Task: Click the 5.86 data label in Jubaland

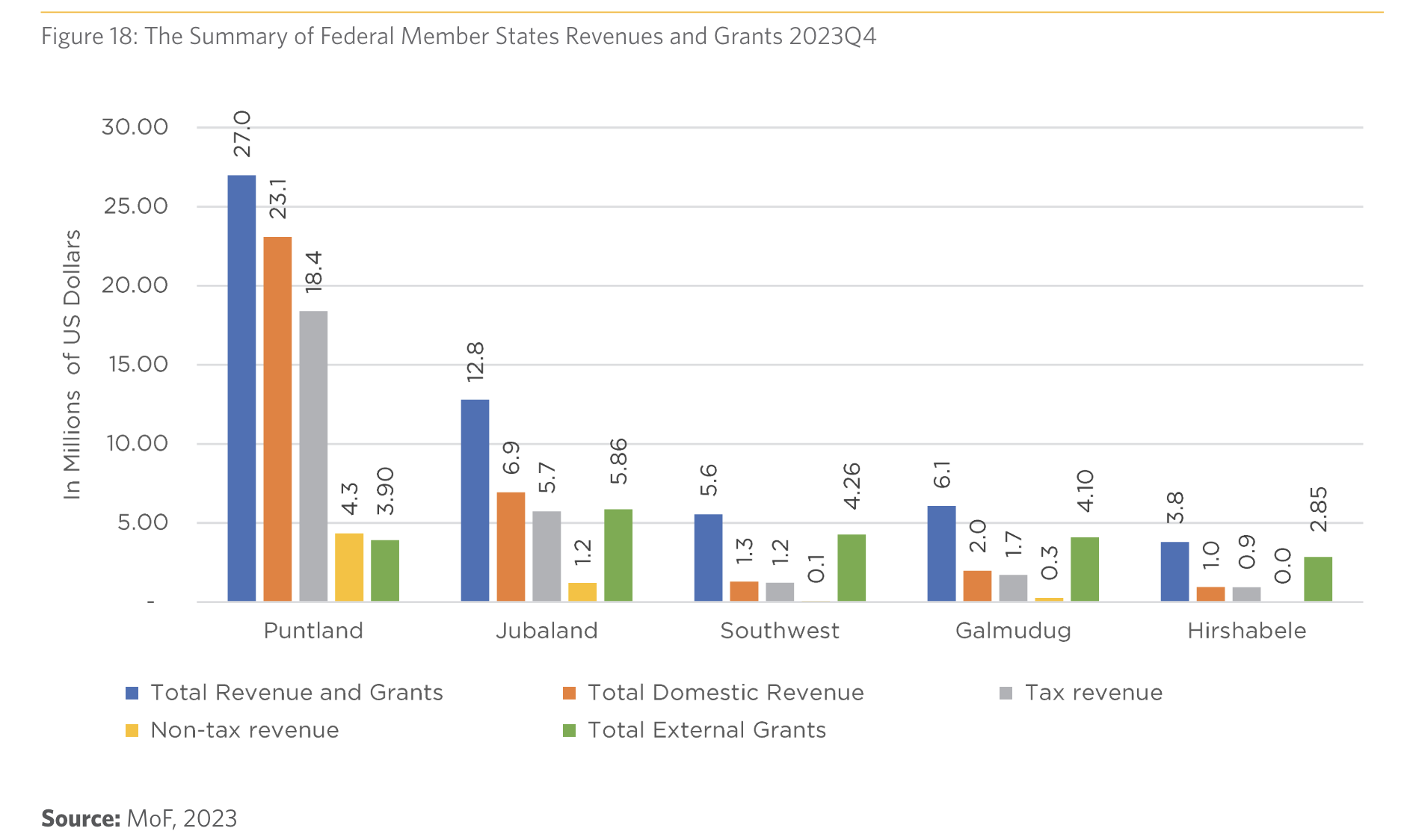Action: (619, 462)
